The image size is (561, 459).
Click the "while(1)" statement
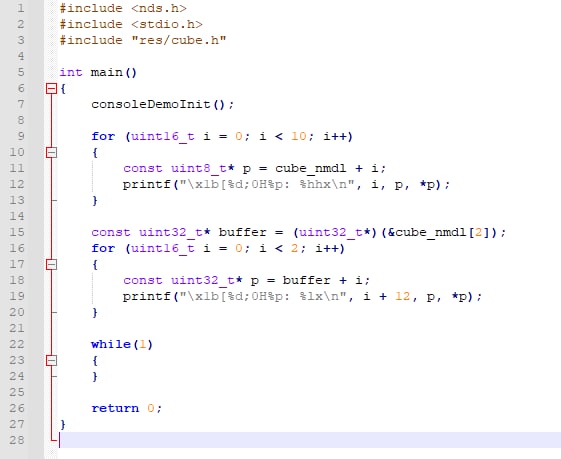coord(122,344)
